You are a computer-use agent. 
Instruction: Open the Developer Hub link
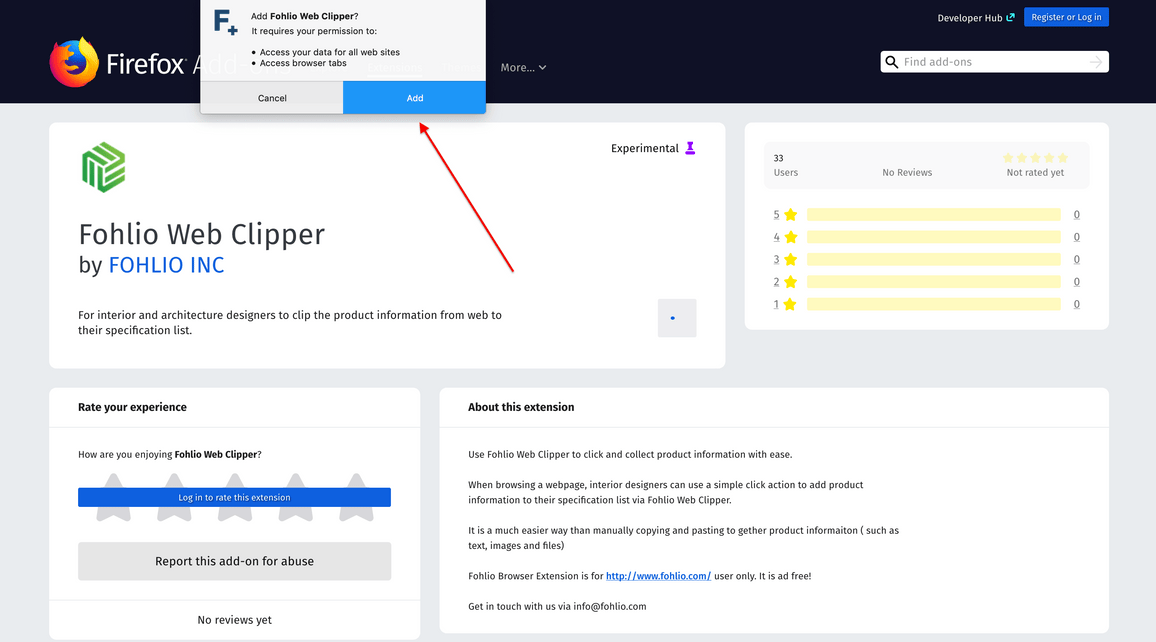pyautogui.click(x=975, y=18)
